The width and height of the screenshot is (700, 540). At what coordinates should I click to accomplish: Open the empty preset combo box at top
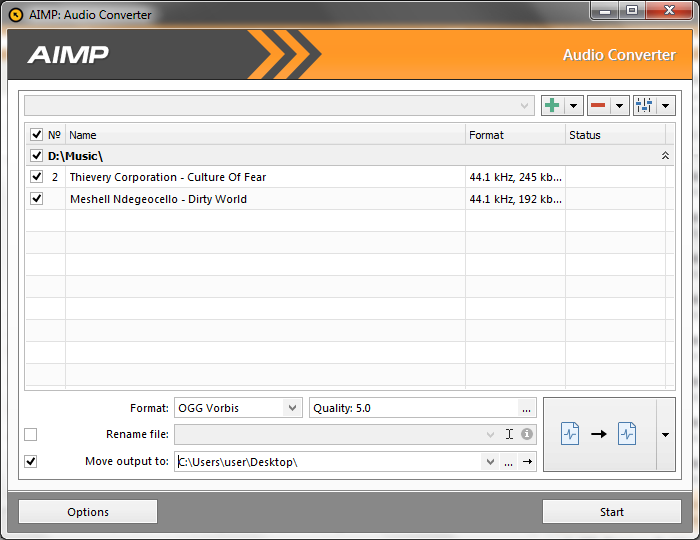pos(279,106)
